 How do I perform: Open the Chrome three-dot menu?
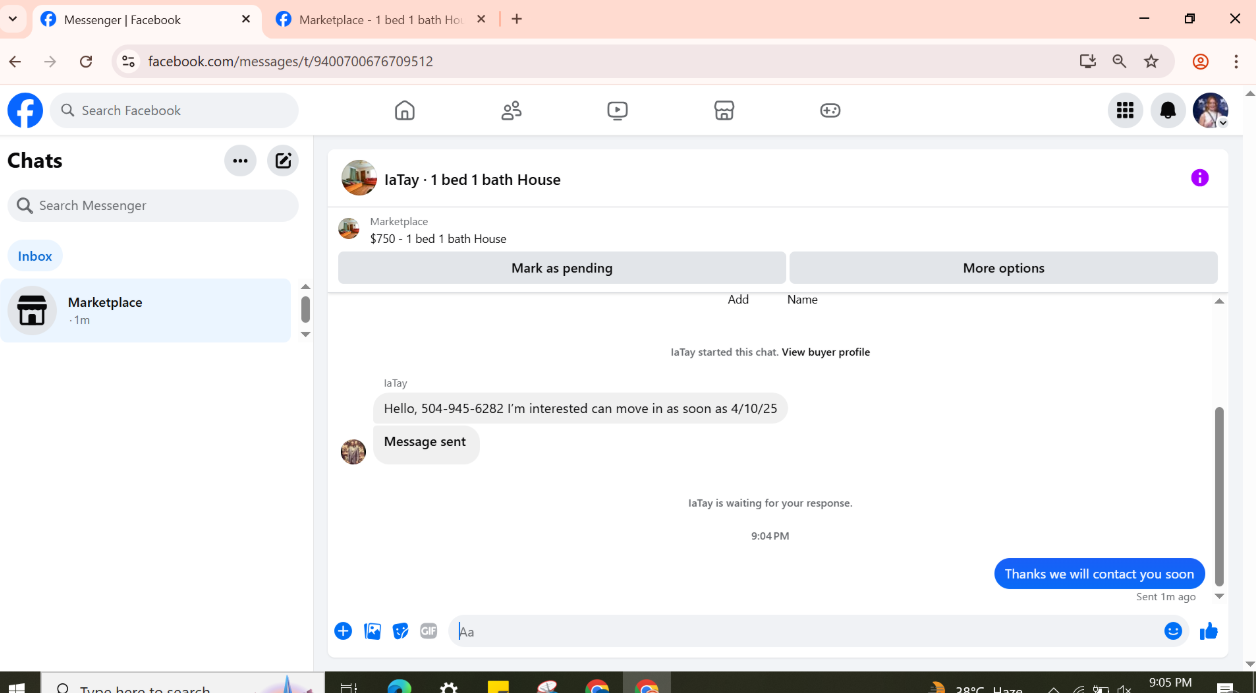[x=1236, y=61]
